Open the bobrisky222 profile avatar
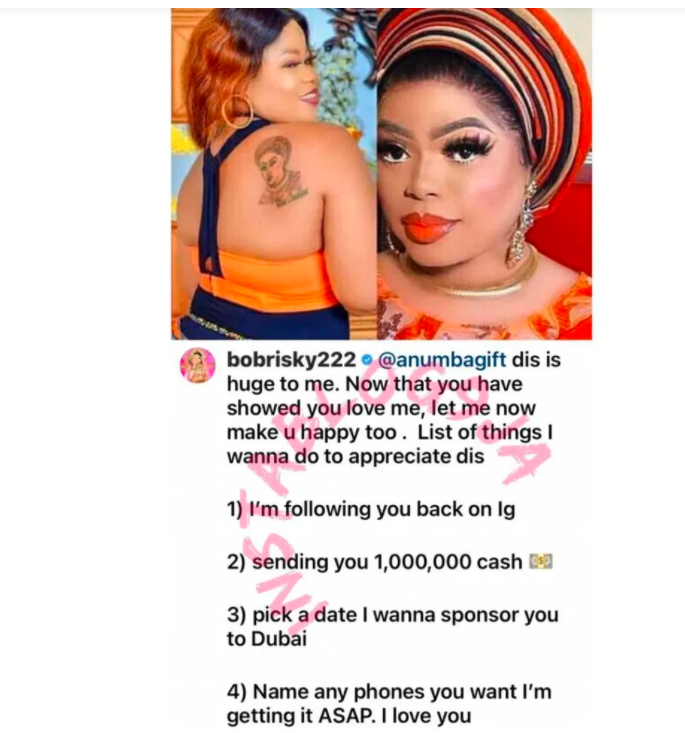685x733 pixels. point(198,365)
